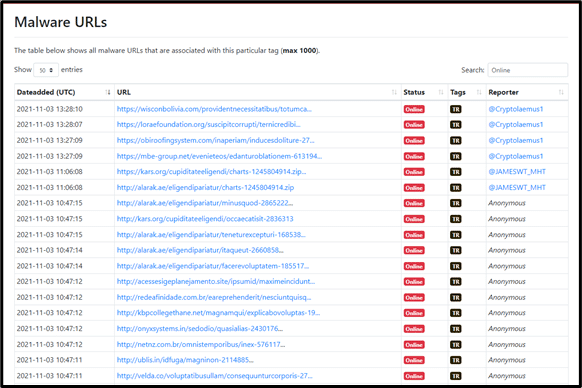
Task: Click @Cryptolaemus1 reporter in obiroofingsystem row
Action: point(516,140)
